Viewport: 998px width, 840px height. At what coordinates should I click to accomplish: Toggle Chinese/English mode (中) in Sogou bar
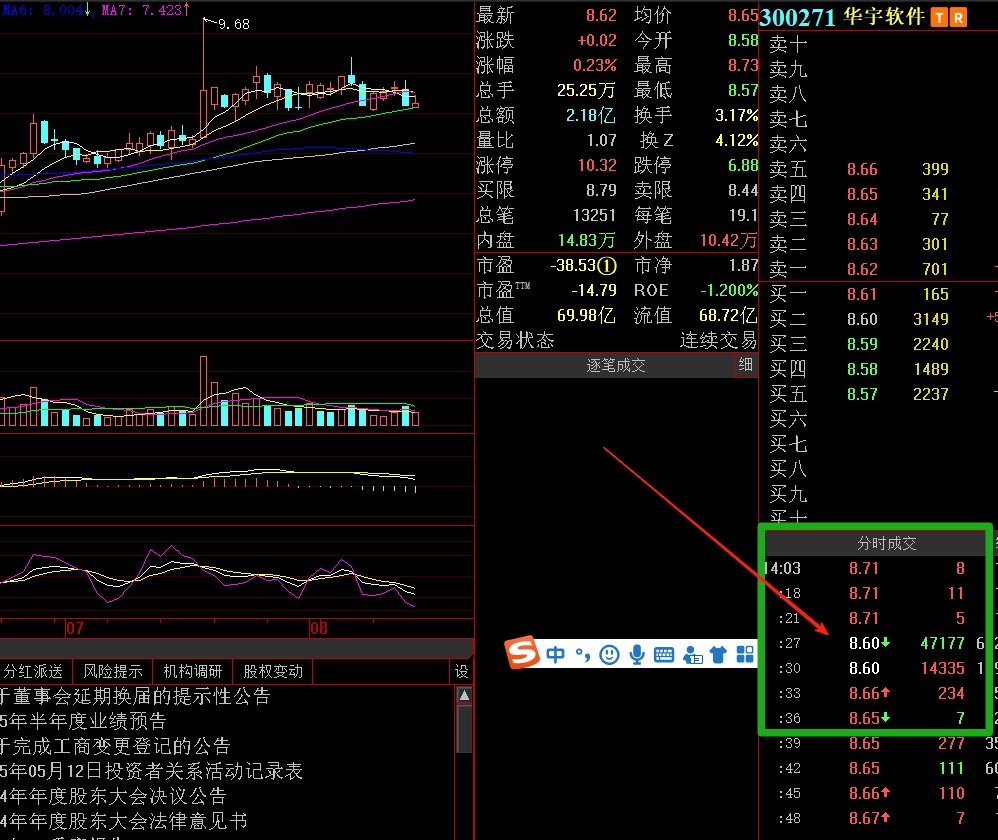555,654
